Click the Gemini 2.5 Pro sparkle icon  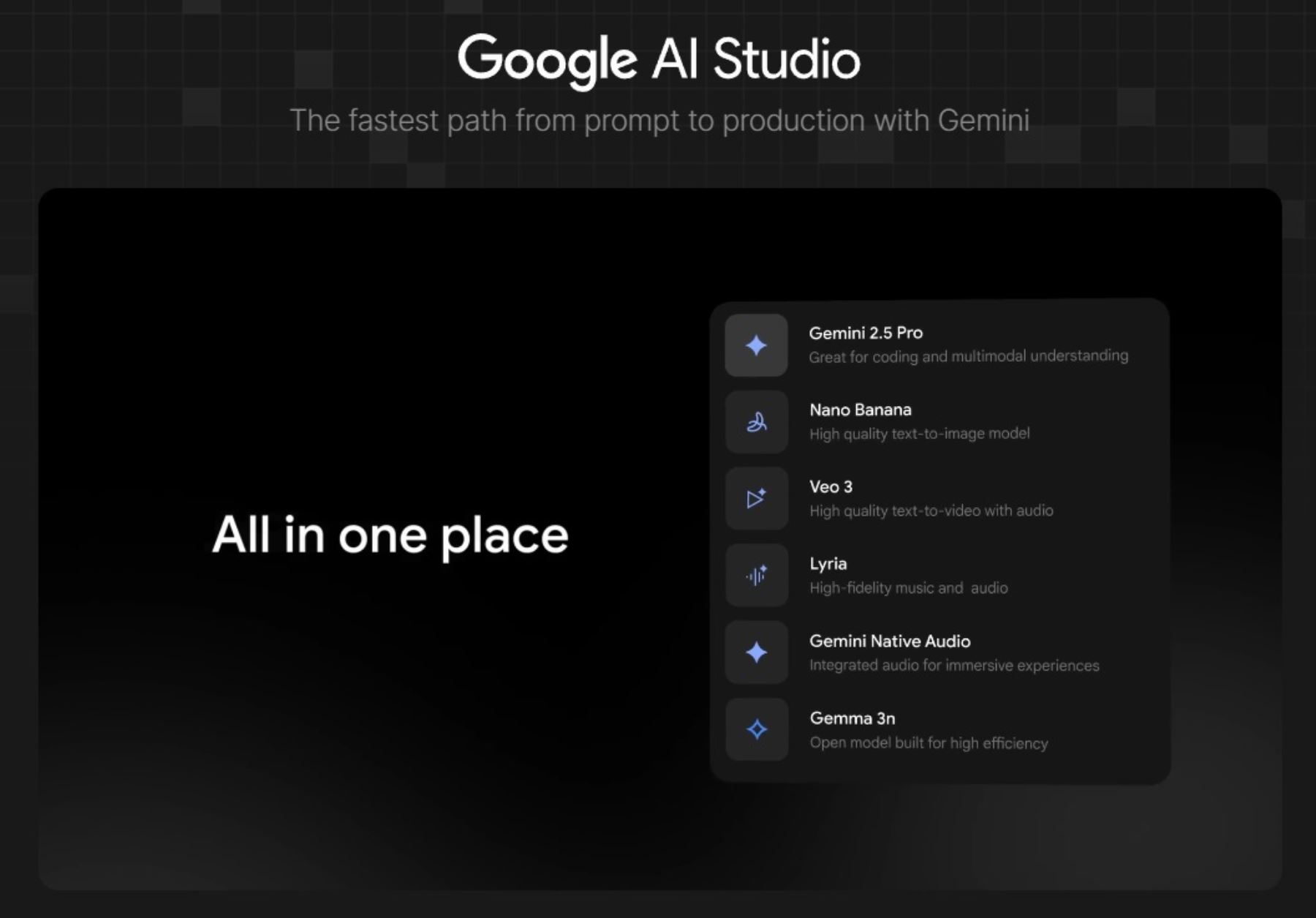(756, 345)
